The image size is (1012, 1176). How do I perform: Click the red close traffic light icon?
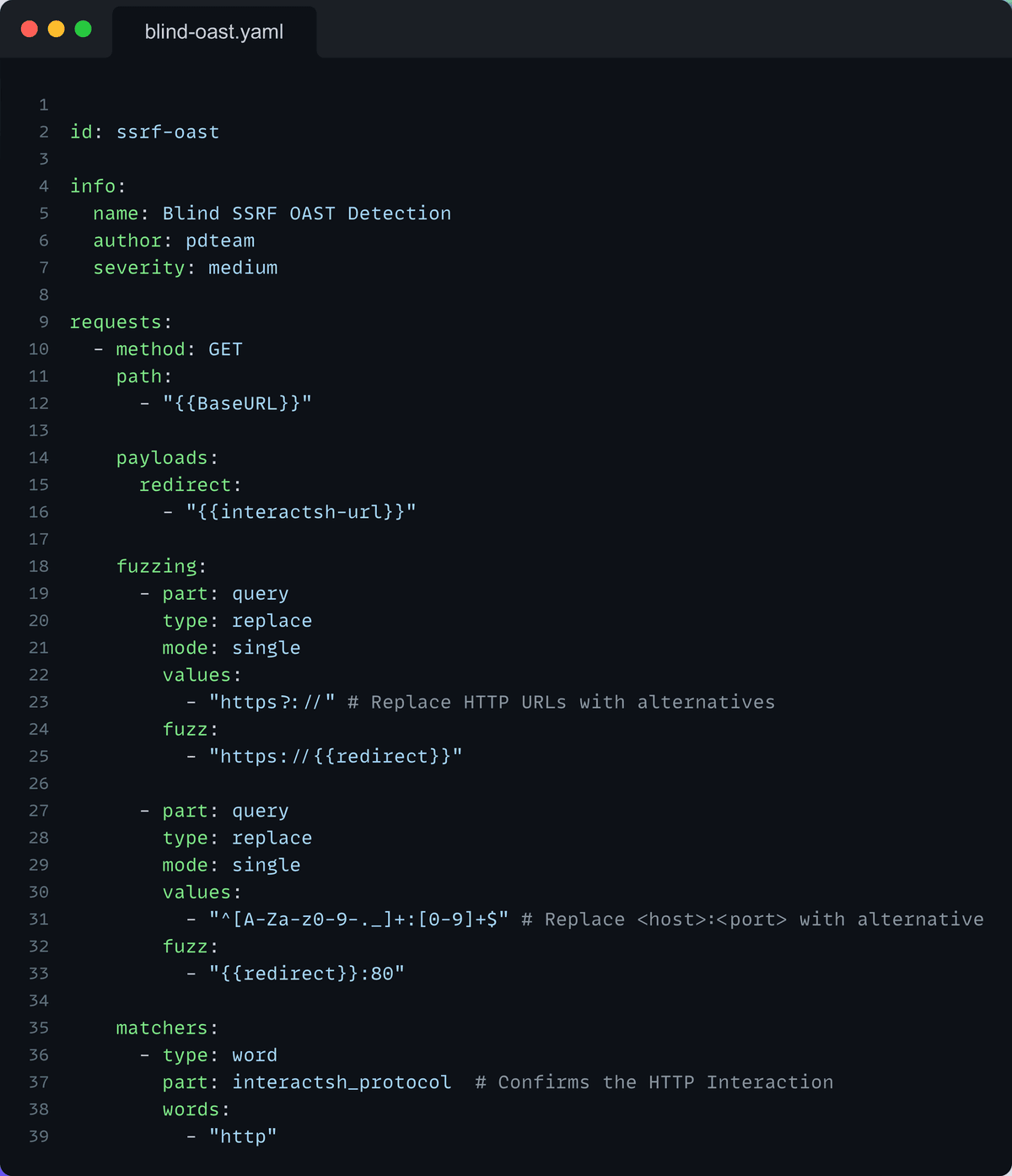30,28
